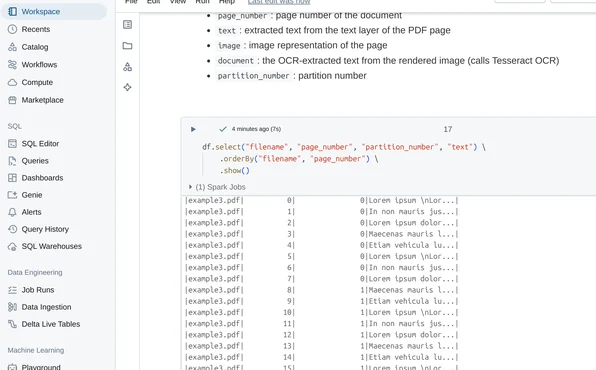Screen dimensions: 596x370
Task: Open the Dashboards icon
Action: click(13, 178)
